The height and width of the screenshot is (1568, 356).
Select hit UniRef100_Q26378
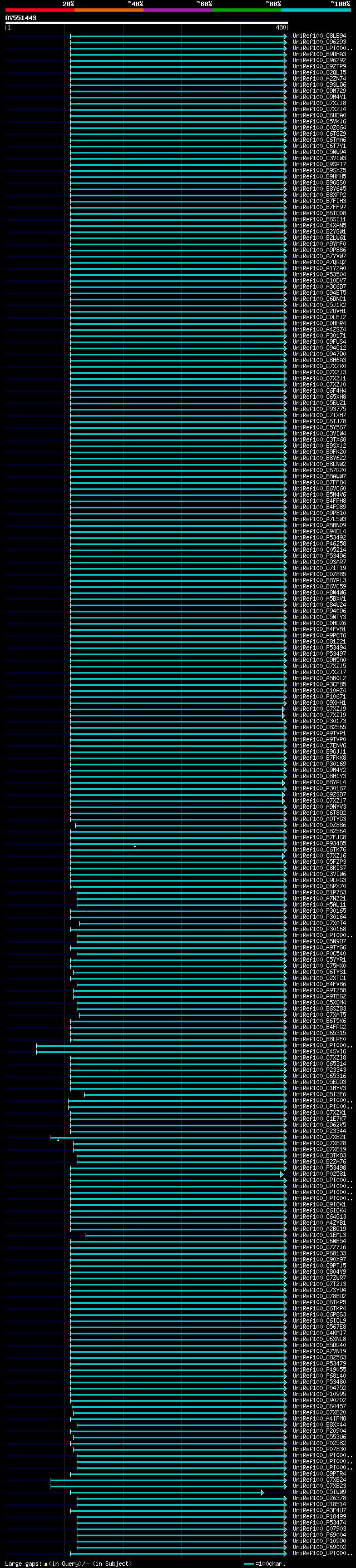click(319, 1498)
